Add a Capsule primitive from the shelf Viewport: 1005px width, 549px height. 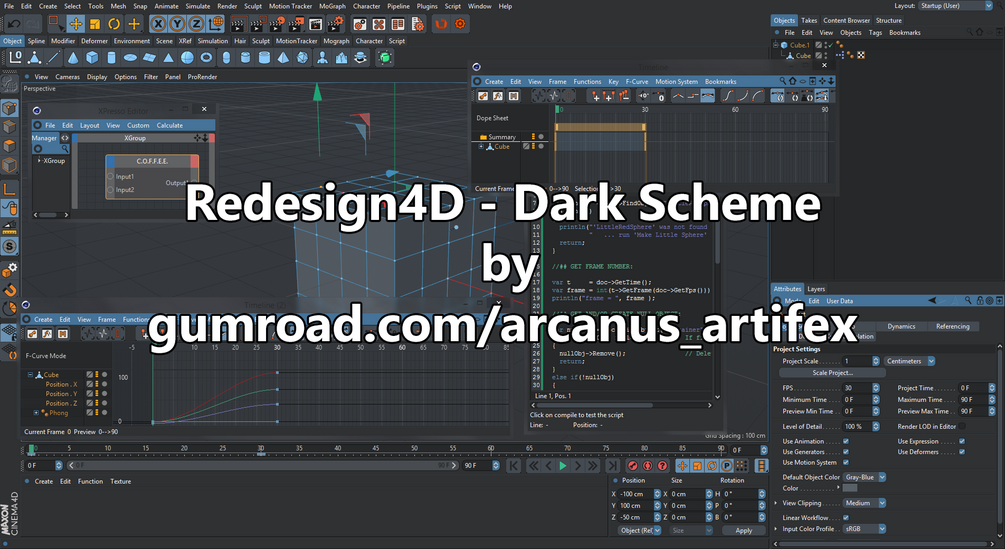(226, 58)
